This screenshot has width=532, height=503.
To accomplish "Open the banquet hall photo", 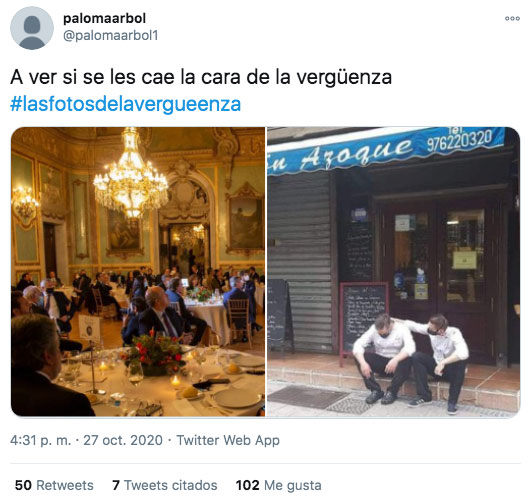I will (138, 272).
